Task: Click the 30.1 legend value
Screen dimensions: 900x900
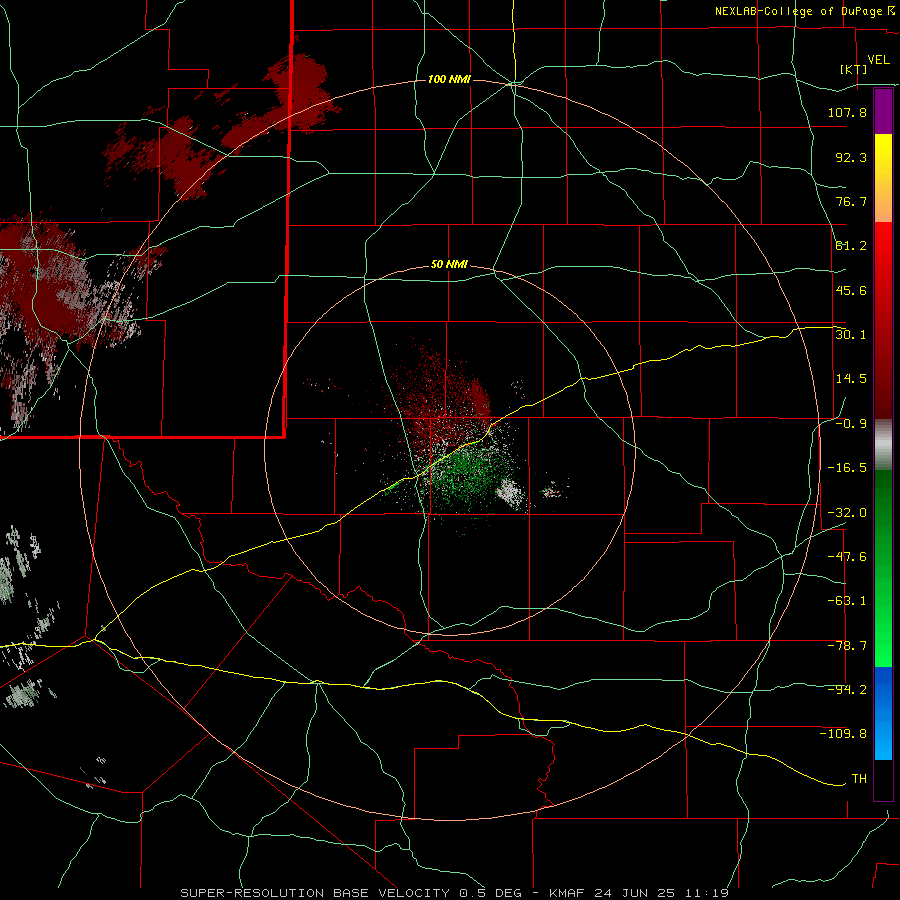Action: click(851, 335)
